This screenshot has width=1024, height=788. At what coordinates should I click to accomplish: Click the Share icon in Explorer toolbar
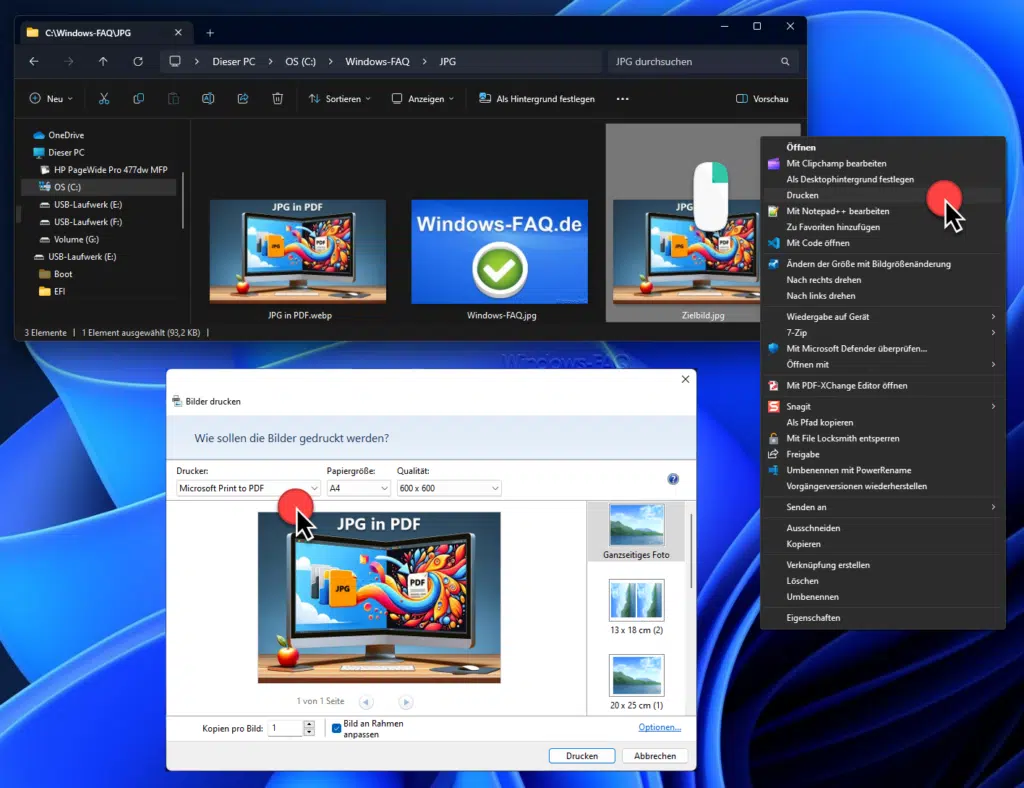[243, 99]
